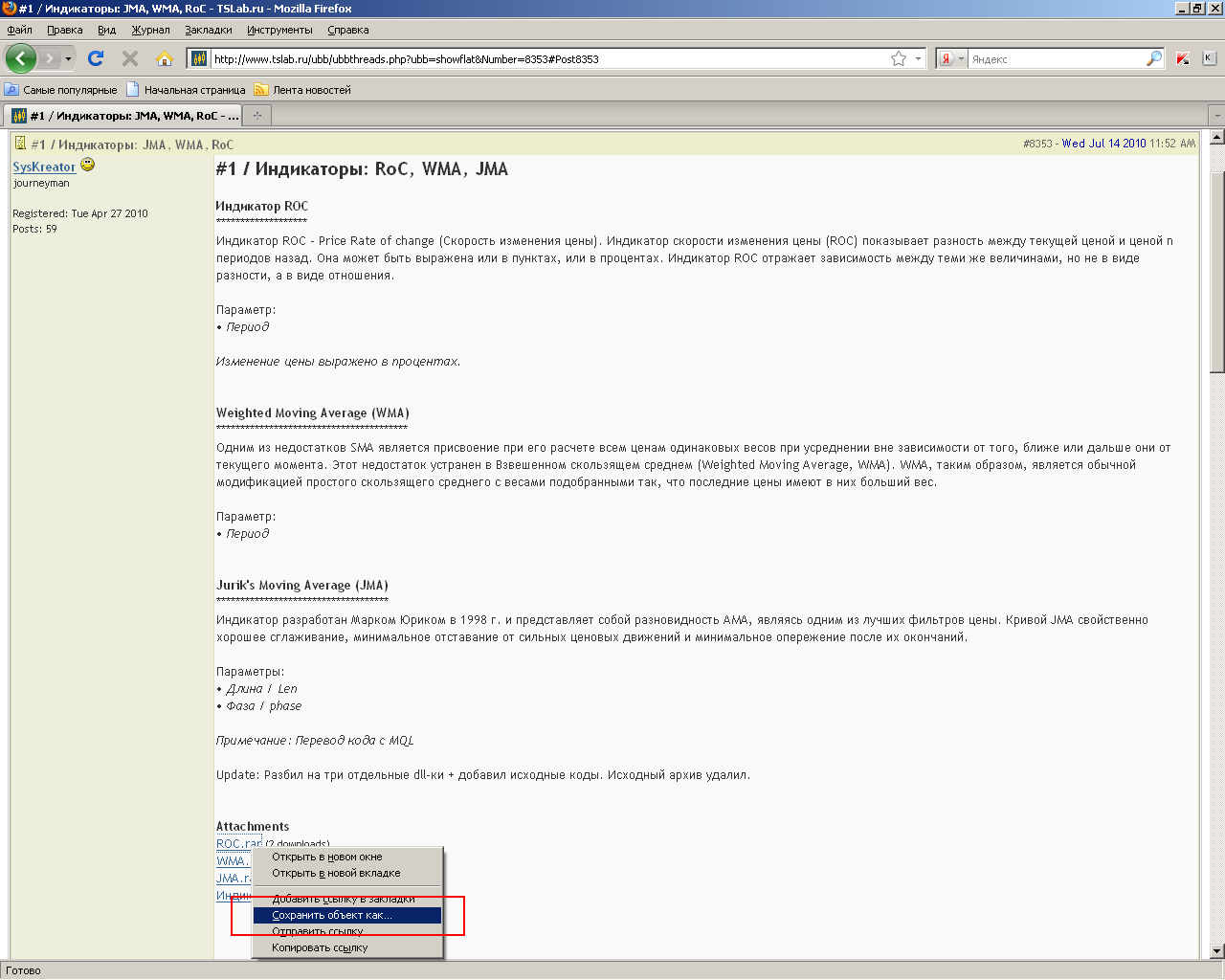This screenshot has width=1225, height=980.
Task: Click the WMA attachment link
Action: click(233, 860)
